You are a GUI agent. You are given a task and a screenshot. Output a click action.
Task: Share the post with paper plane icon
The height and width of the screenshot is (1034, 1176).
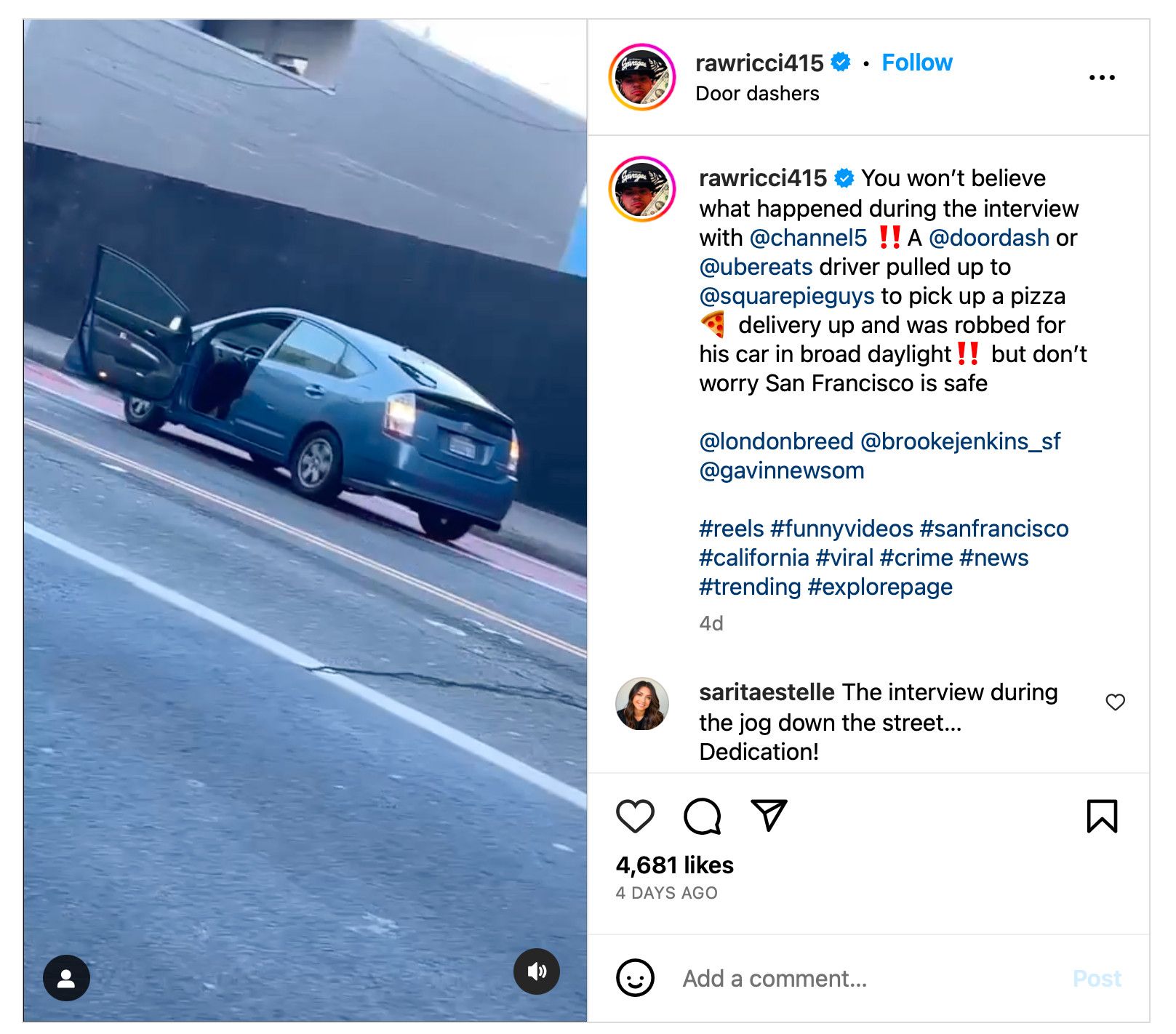point(769,815)
